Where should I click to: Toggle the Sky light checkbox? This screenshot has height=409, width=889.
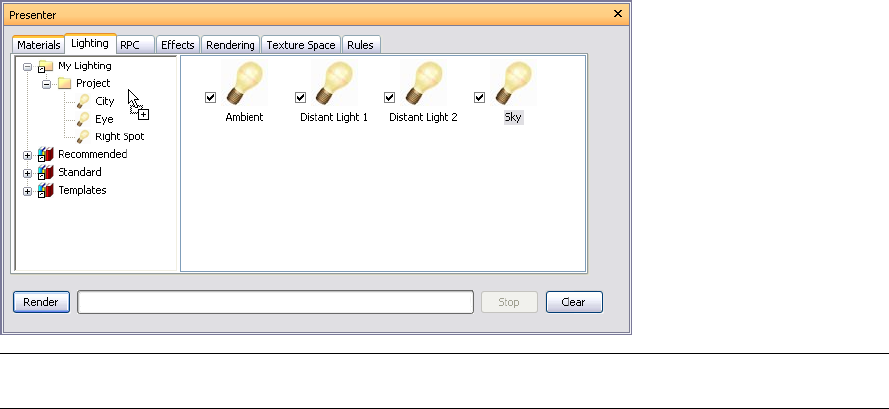[479, 98]
